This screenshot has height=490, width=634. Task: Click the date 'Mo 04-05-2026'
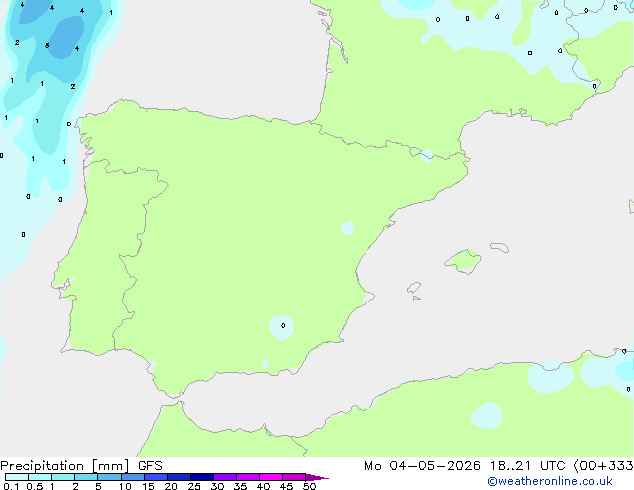(422, 466)
